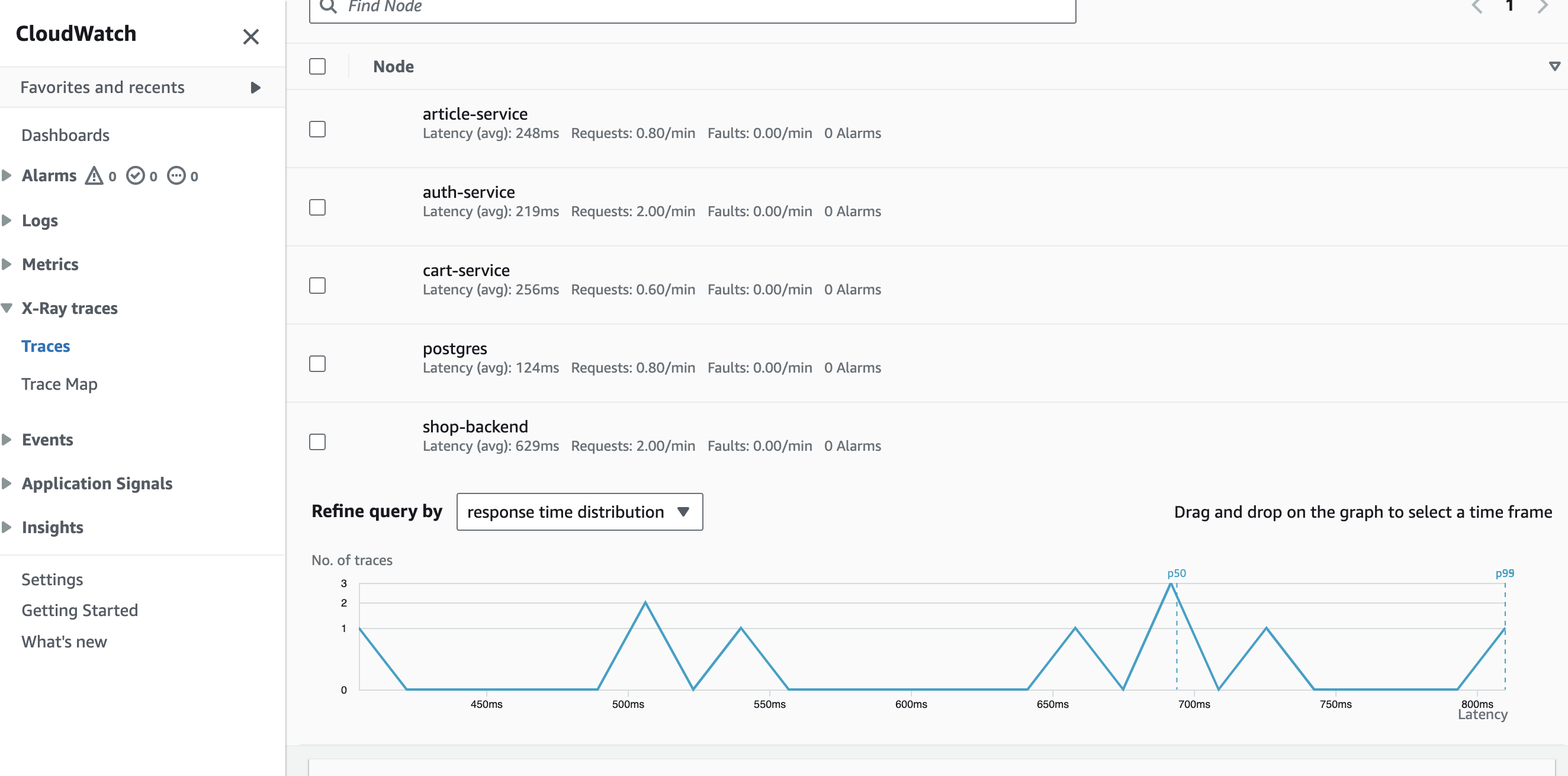Collapse the X-Ray traces section
The image size is (1568, 776).
7,307
